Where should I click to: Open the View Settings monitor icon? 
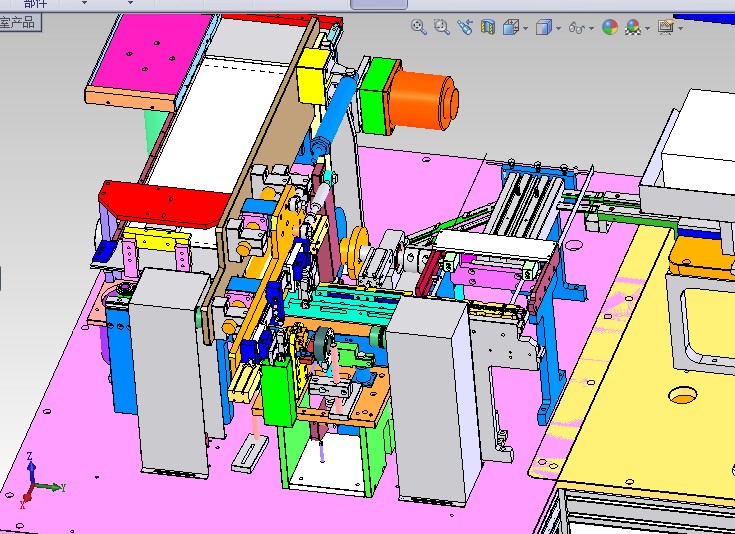click(x=666, y=27)
